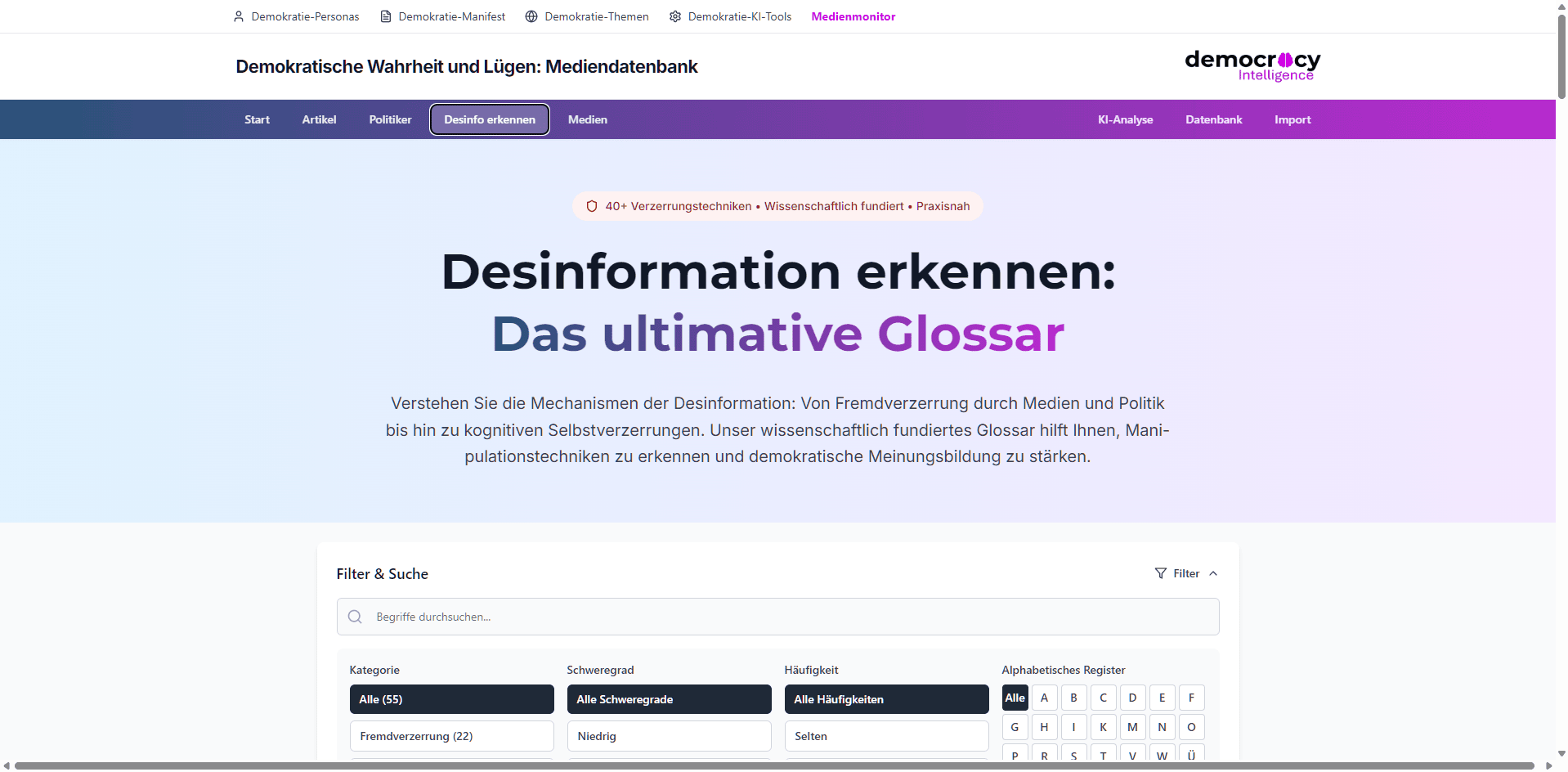The height and width of the screenshot is (772, 1568).
Task: Select the Selten frequency filter
Action: click(x=886, y=736)
